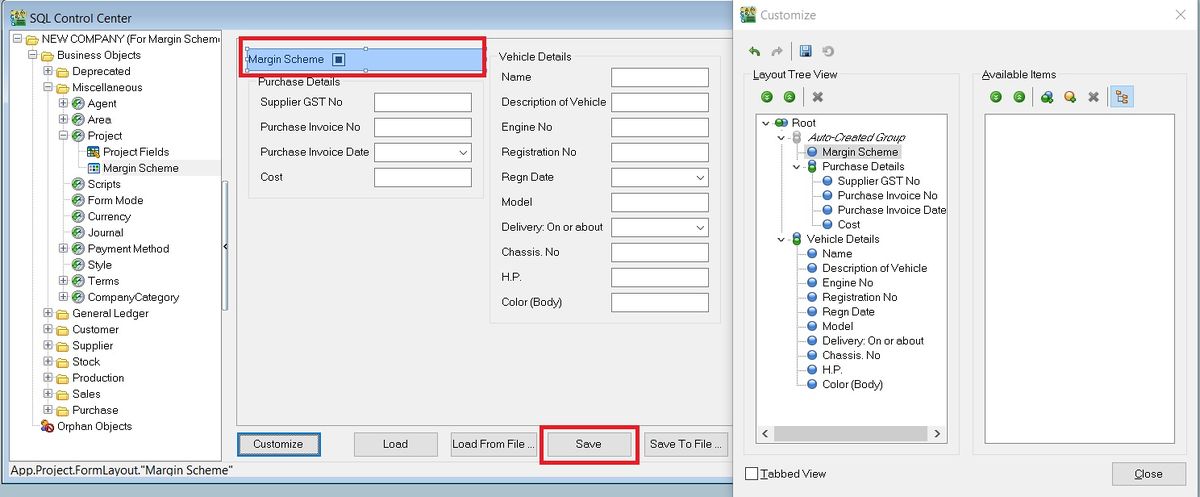Click delete X icon under Layout Tree View
This screenshot has width=1200, height=497.
817,97
